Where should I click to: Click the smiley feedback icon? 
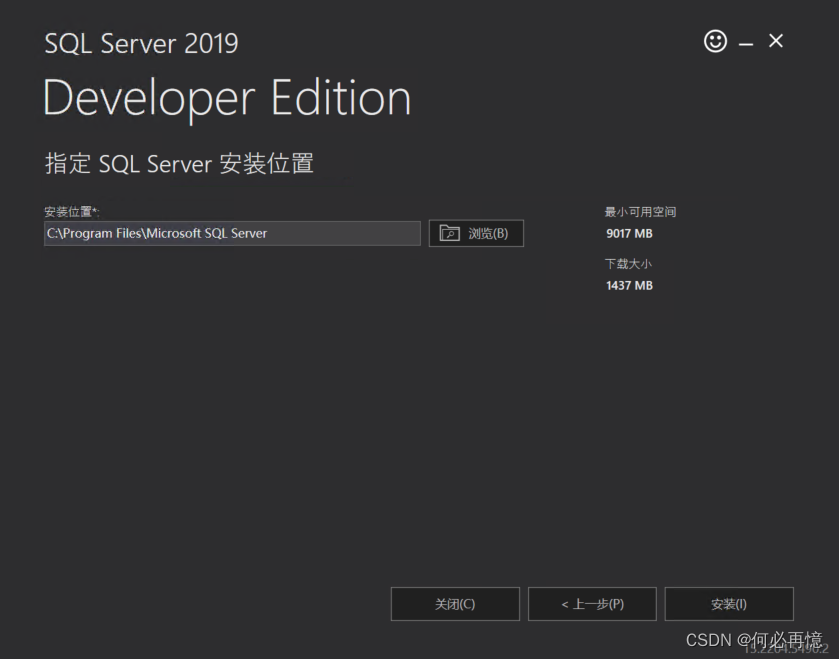pos(715,41)
